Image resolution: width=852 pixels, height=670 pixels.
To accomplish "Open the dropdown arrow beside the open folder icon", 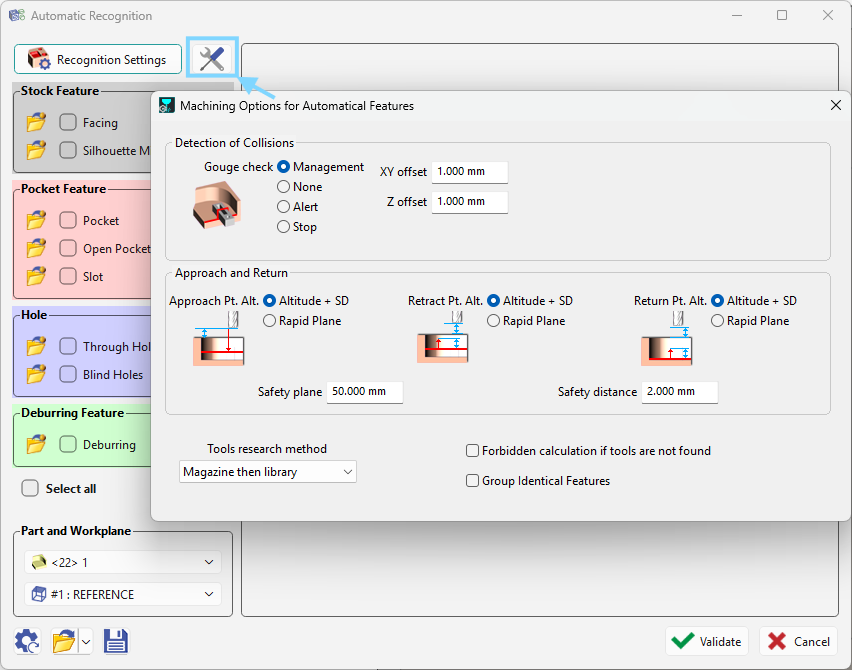I will pyautogui.click(x=85, y=642).
